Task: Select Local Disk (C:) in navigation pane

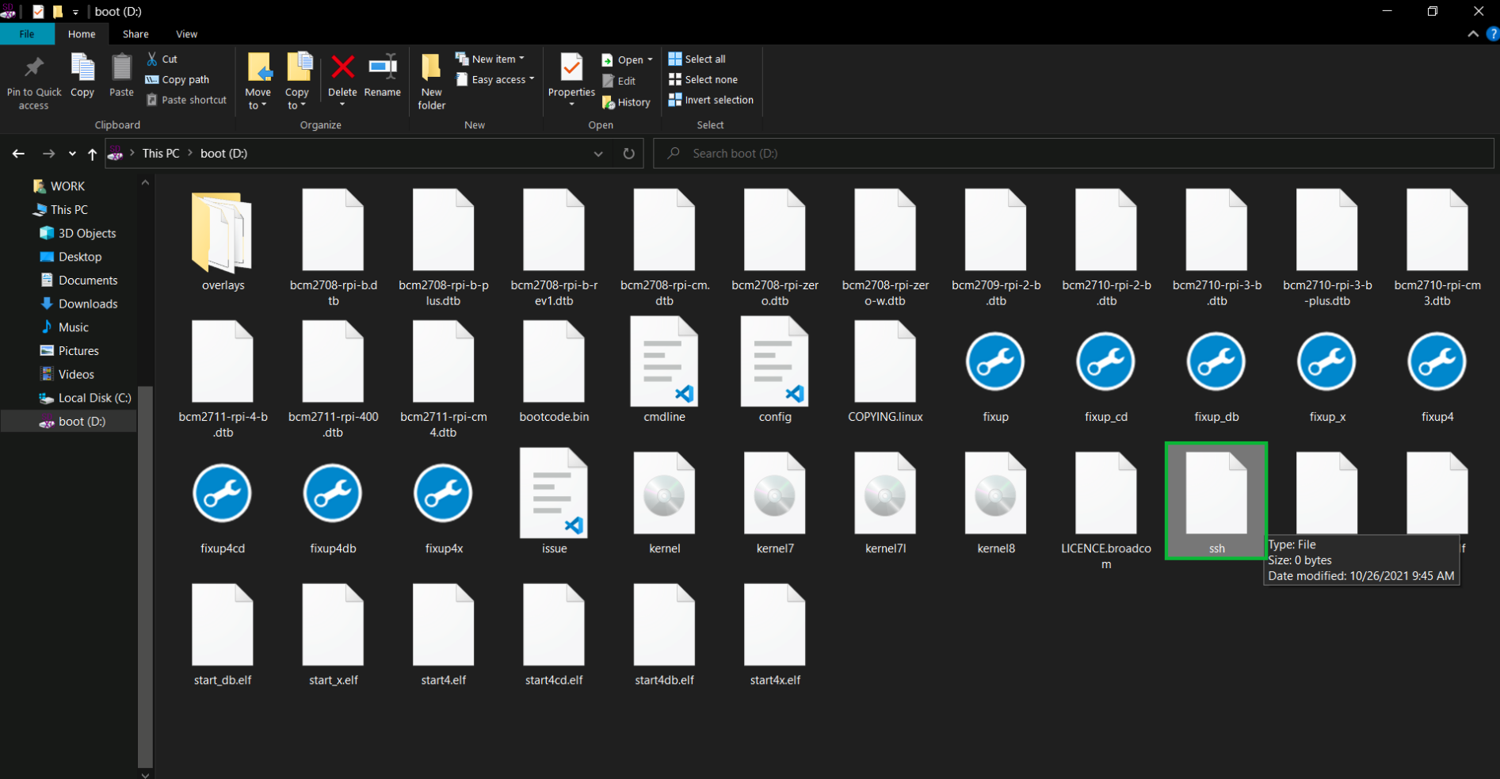Action: (94, 398)
